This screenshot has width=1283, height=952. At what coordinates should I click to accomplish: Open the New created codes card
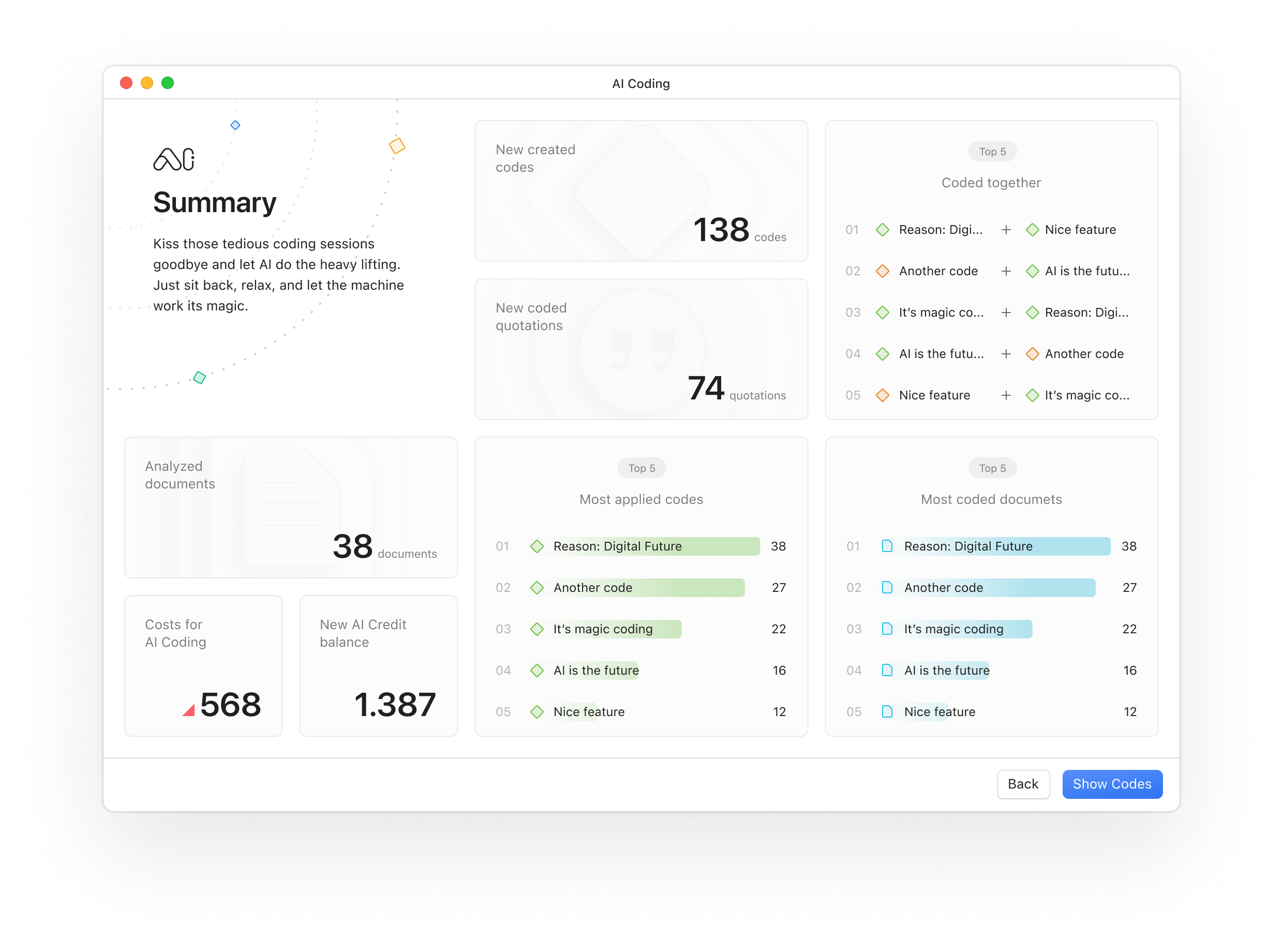point(640,191)
